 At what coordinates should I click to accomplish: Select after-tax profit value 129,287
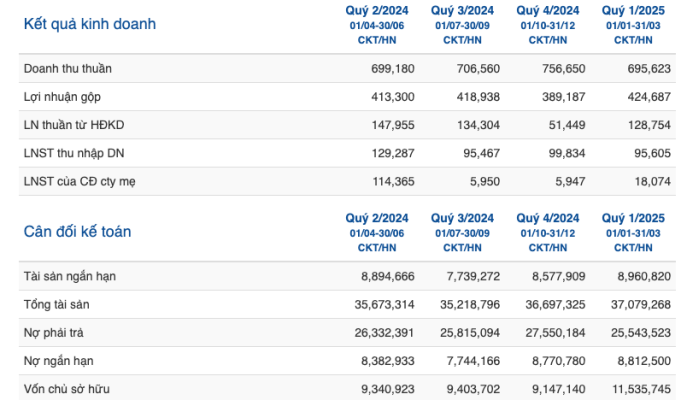point(393,153)
